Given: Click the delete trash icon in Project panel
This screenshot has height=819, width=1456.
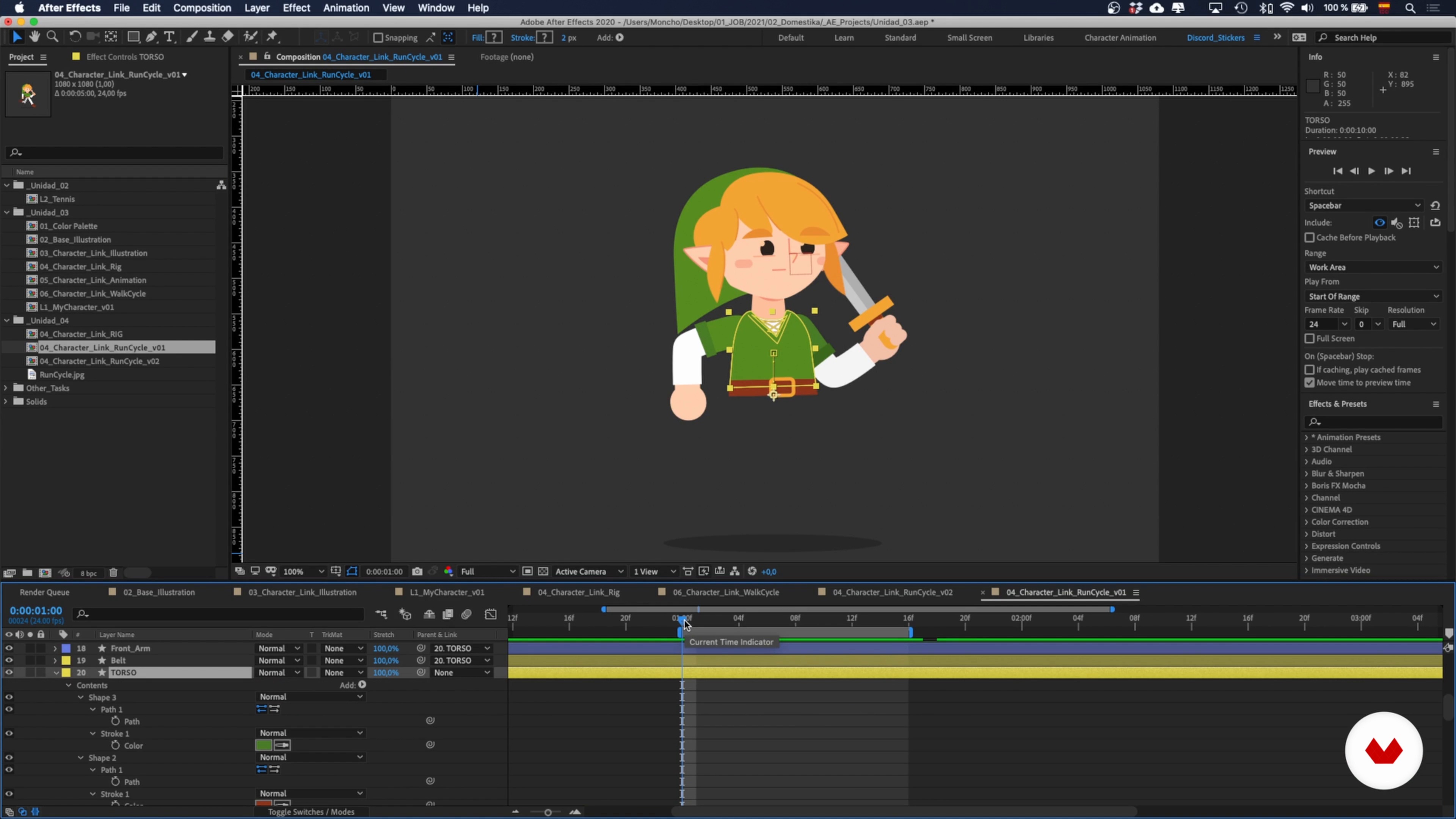Looking at the screenshot, I should [113, 573].
